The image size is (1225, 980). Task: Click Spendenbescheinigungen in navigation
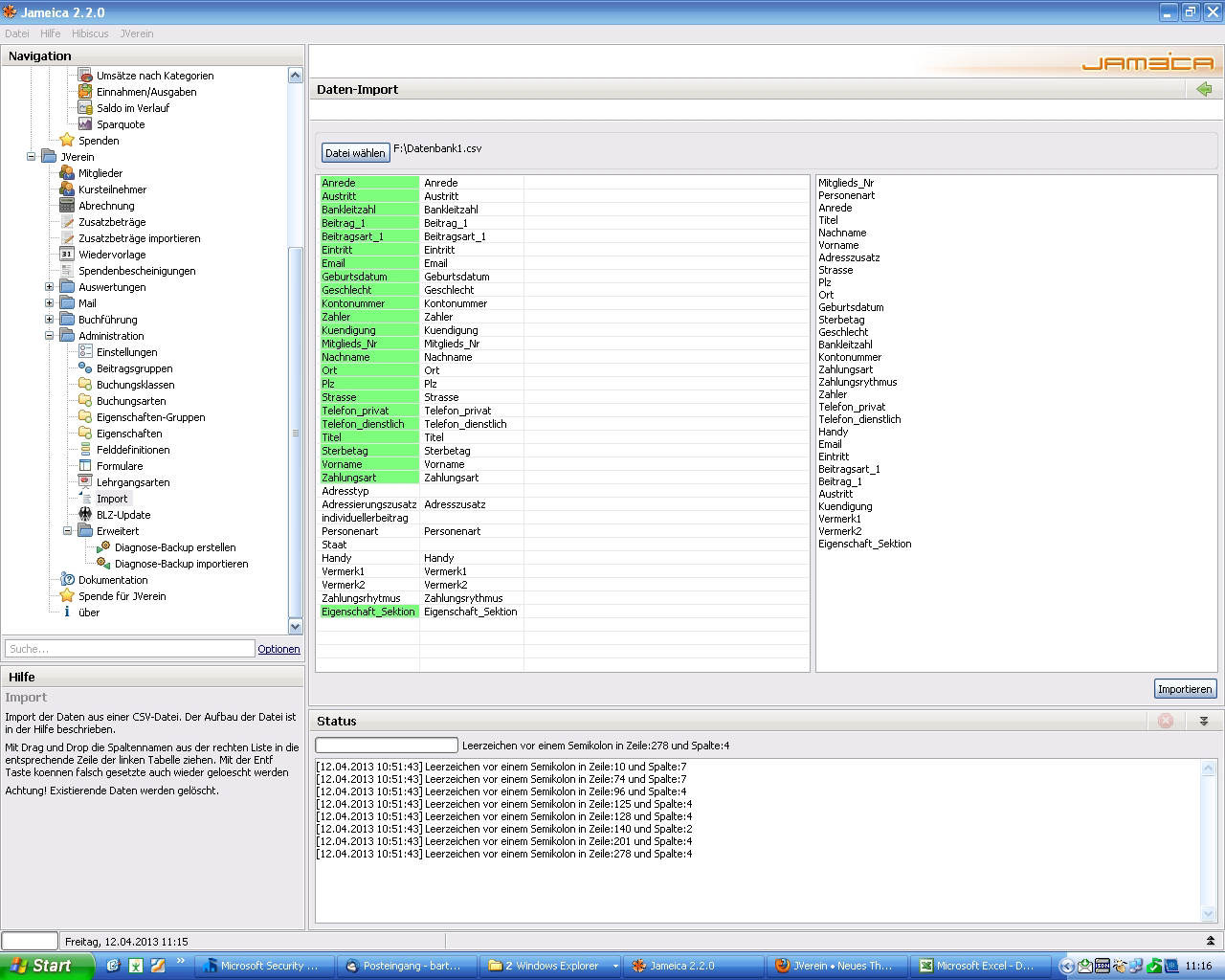137,271
